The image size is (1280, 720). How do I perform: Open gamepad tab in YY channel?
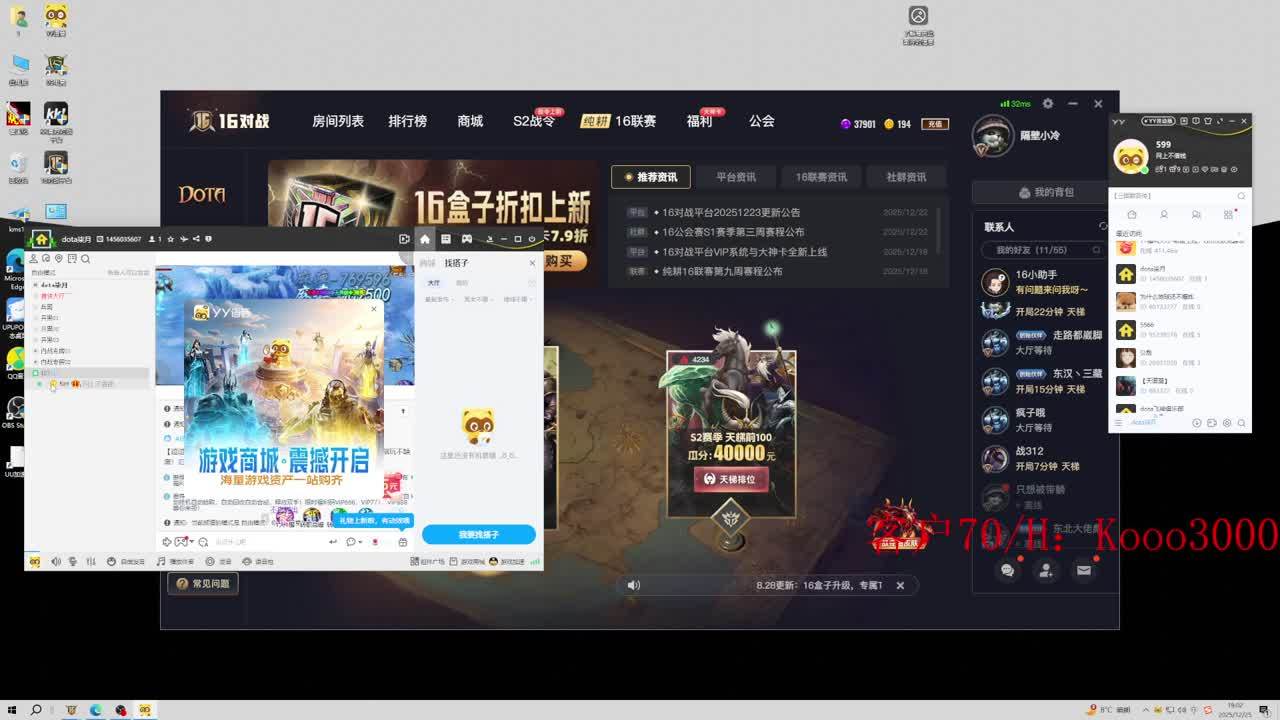pos(466,239)
